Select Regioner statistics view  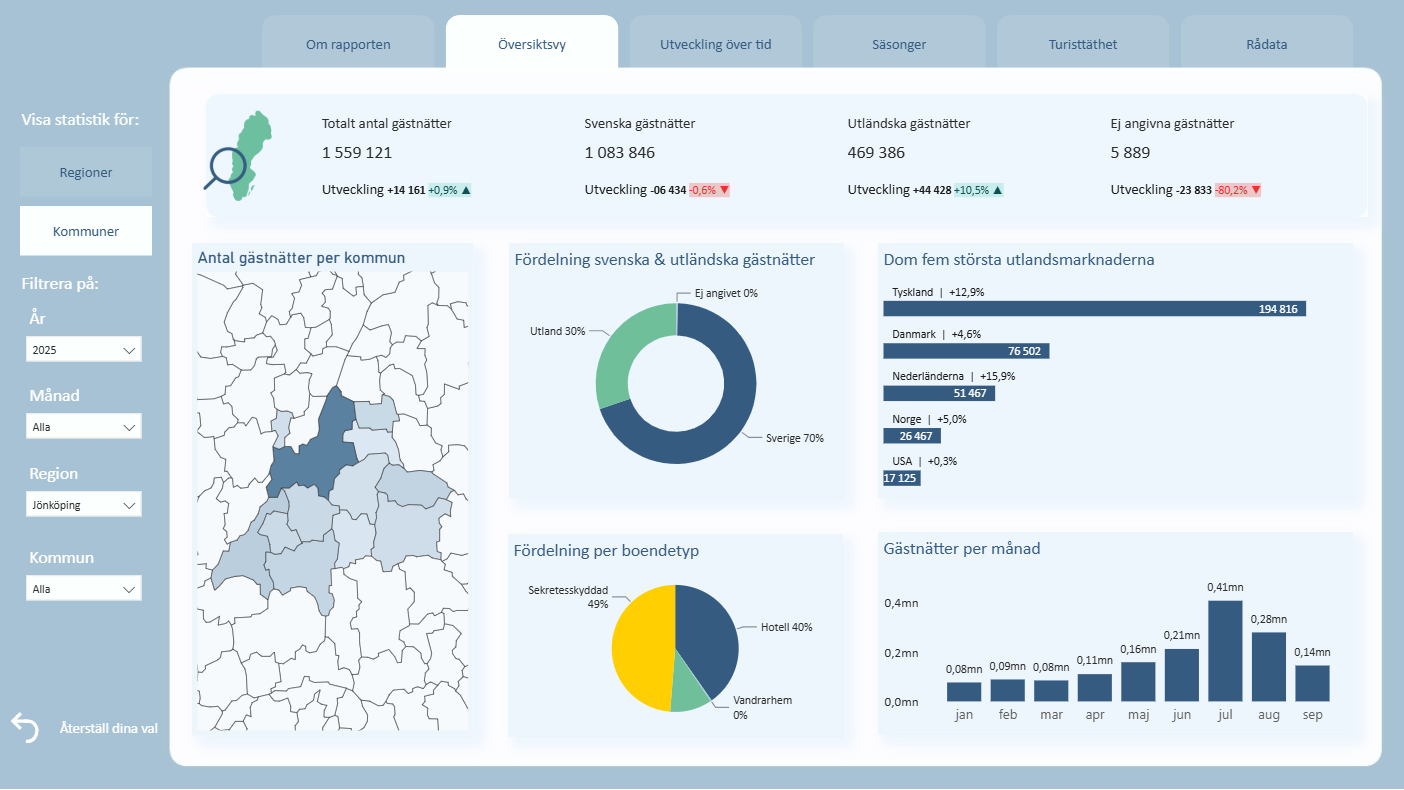(x=86, y=172)
